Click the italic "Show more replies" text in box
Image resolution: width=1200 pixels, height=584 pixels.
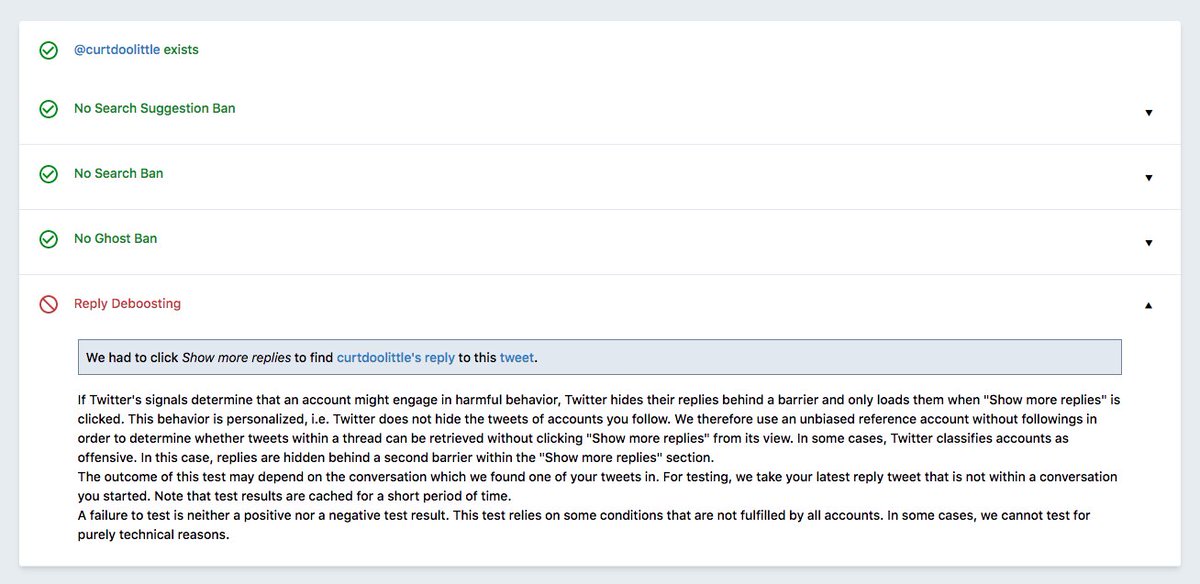click(236, 357)
